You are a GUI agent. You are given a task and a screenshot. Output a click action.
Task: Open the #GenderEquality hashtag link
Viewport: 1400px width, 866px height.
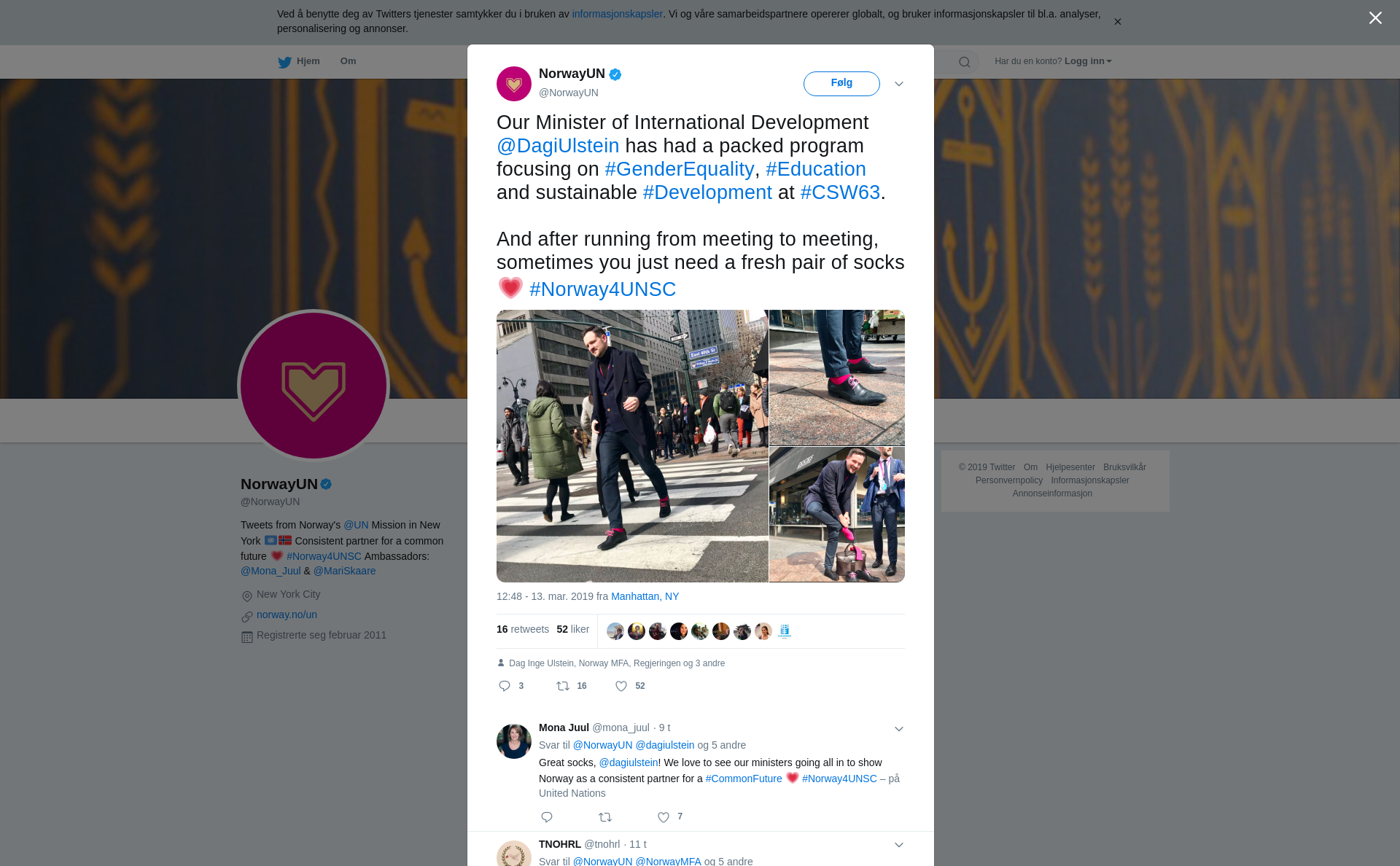680,169
